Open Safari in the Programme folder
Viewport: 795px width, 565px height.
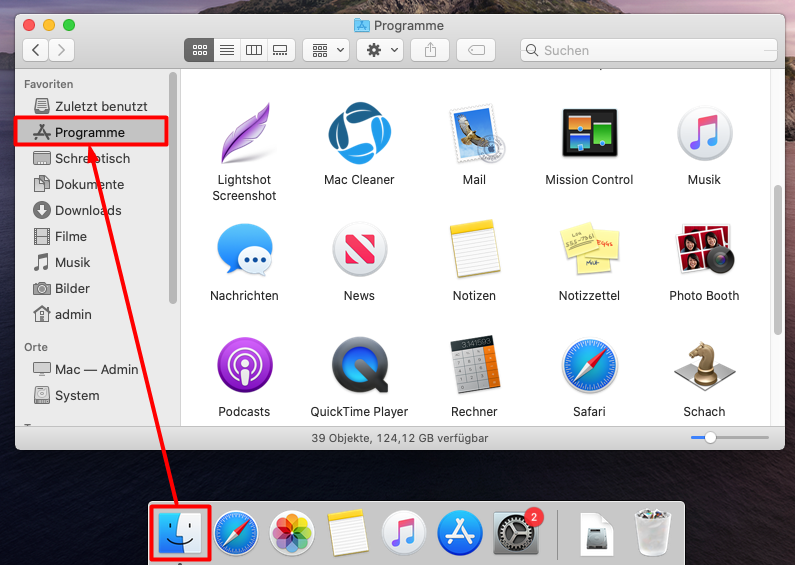tap(589, 365)
